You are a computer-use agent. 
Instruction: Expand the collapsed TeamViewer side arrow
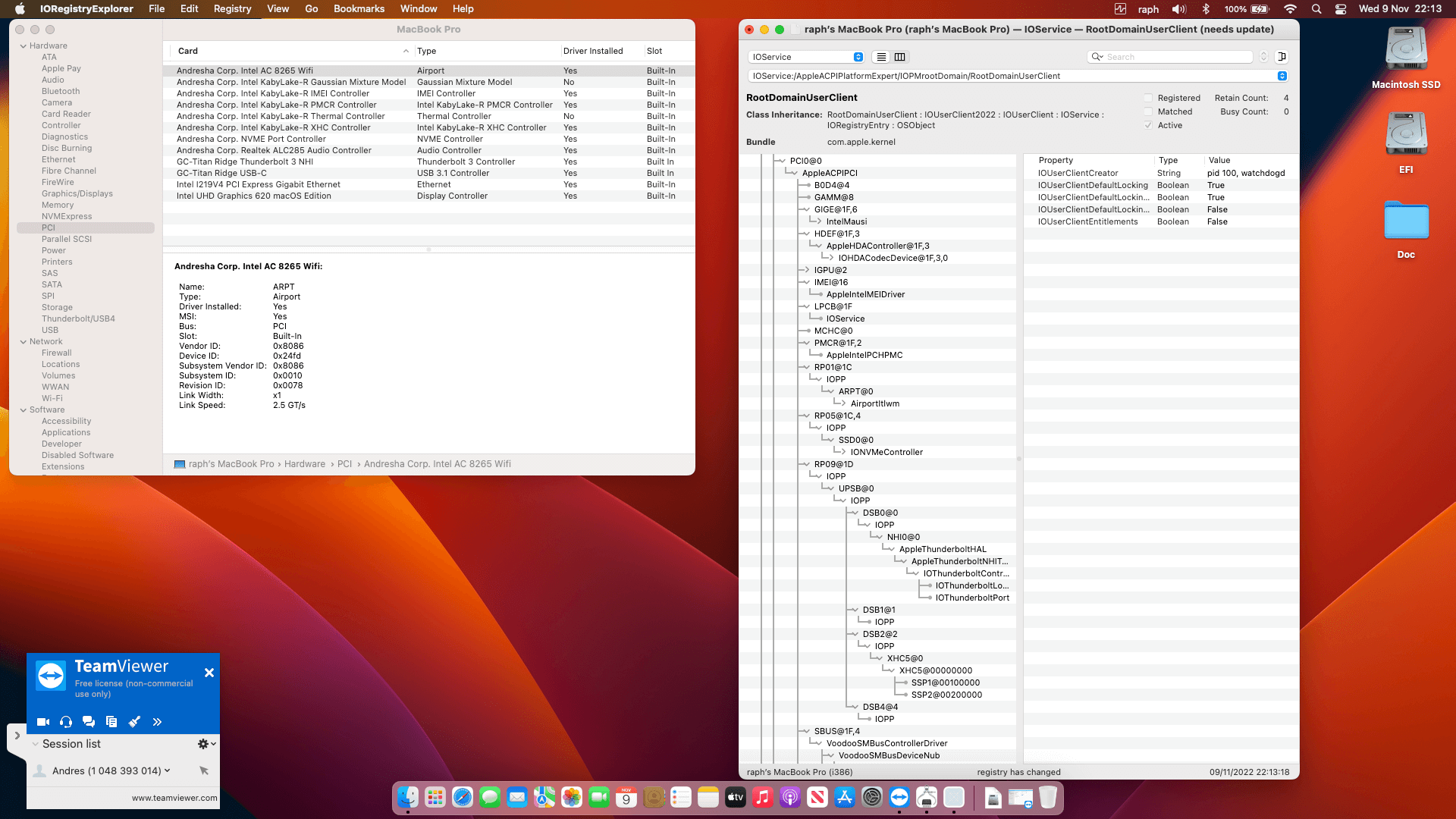pos(17,736)
